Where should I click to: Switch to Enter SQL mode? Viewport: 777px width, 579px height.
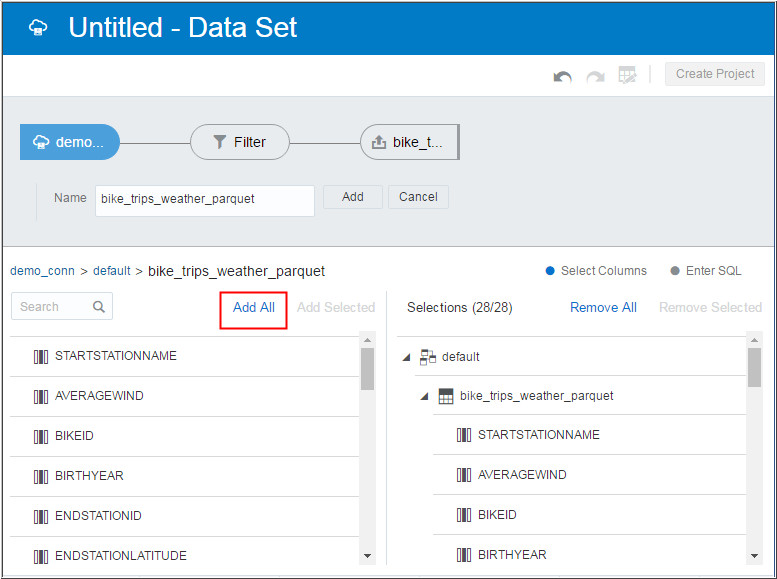(x=675, y=271)
